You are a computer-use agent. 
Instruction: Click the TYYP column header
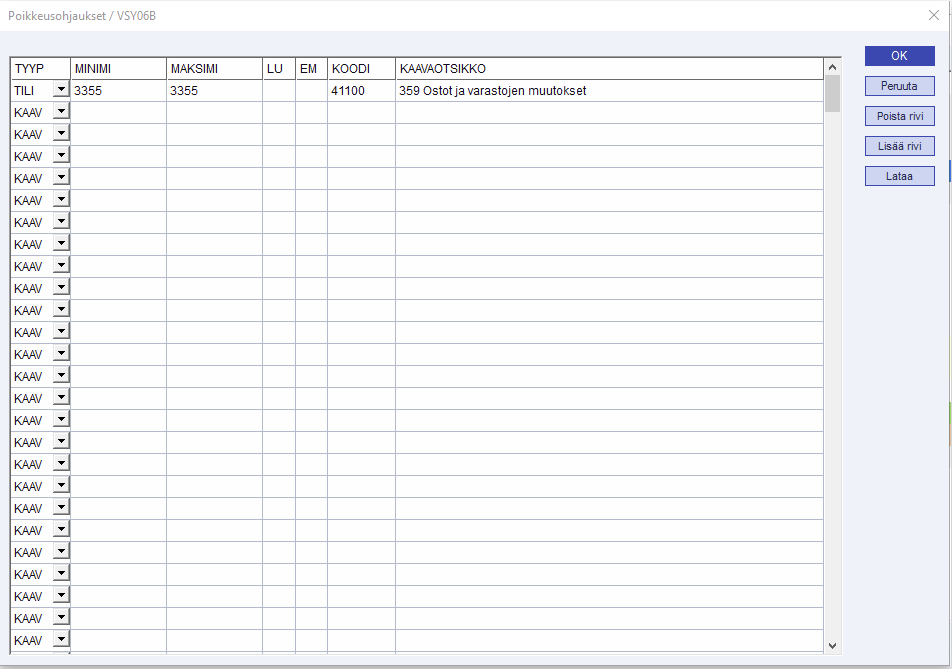tap(40, 69)
